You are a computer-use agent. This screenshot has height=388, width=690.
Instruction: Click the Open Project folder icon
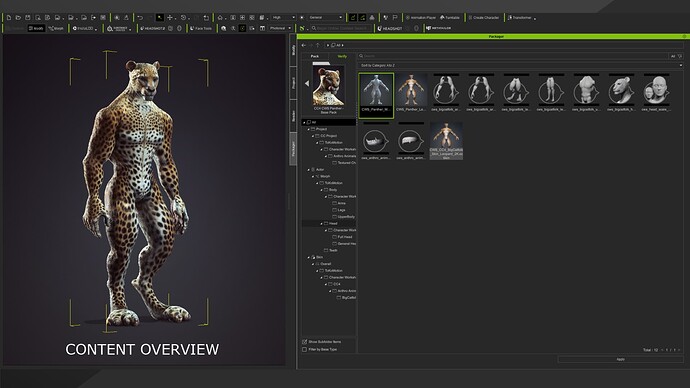(18, 18)
